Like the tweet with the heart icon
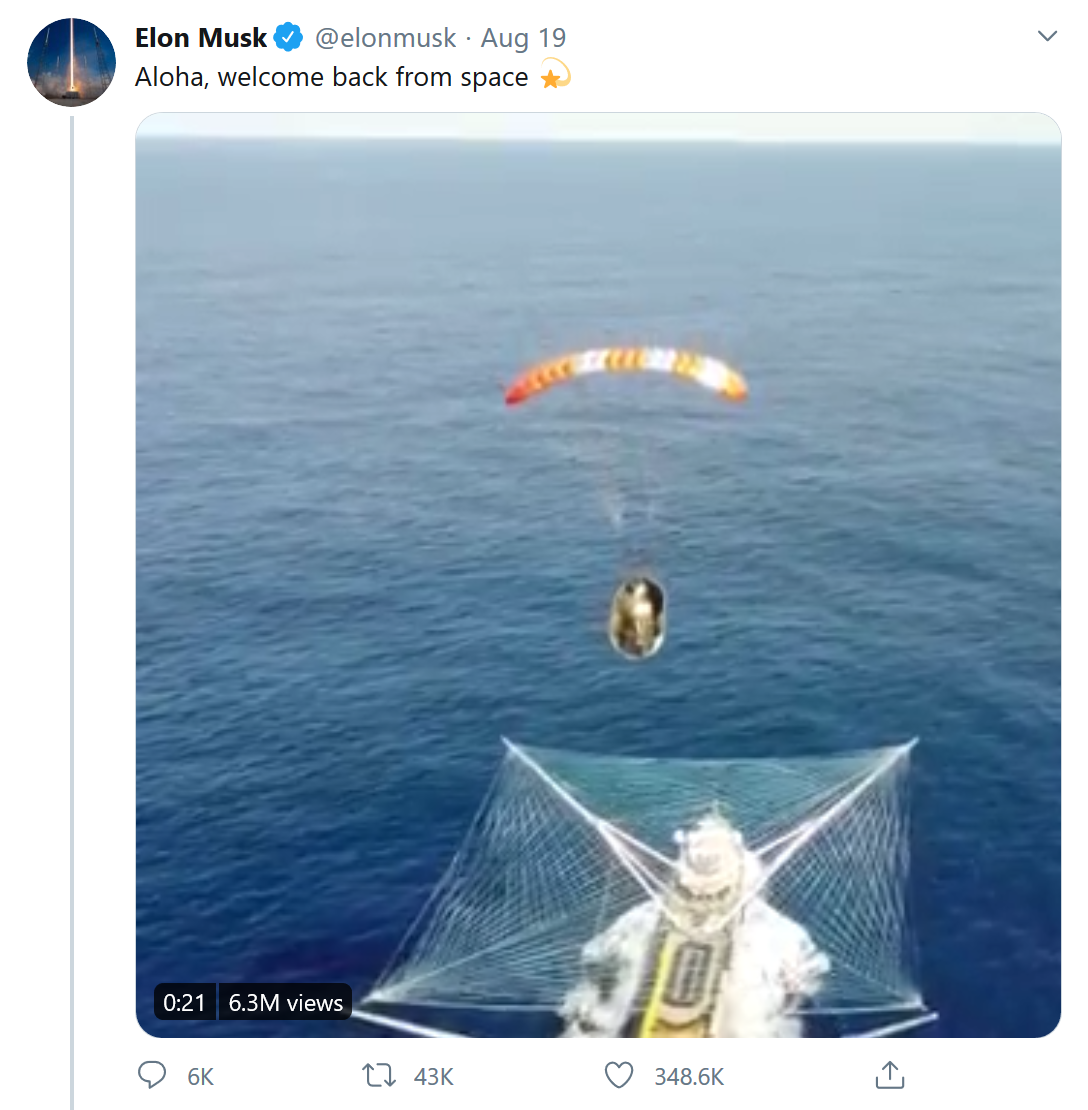Screen dimensions: 1088x1110 (620, 1075)
